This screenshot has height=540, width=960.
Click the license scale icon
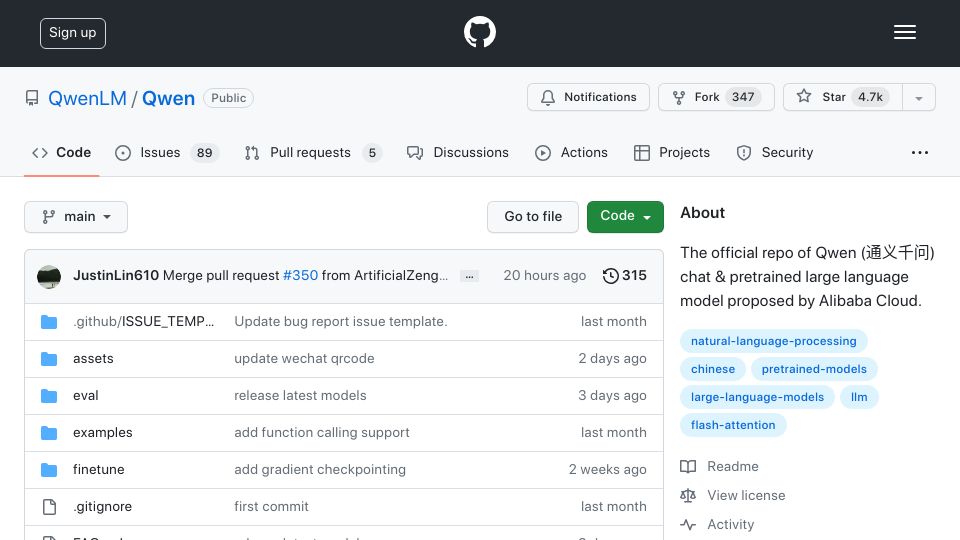(x=688, y=495)
